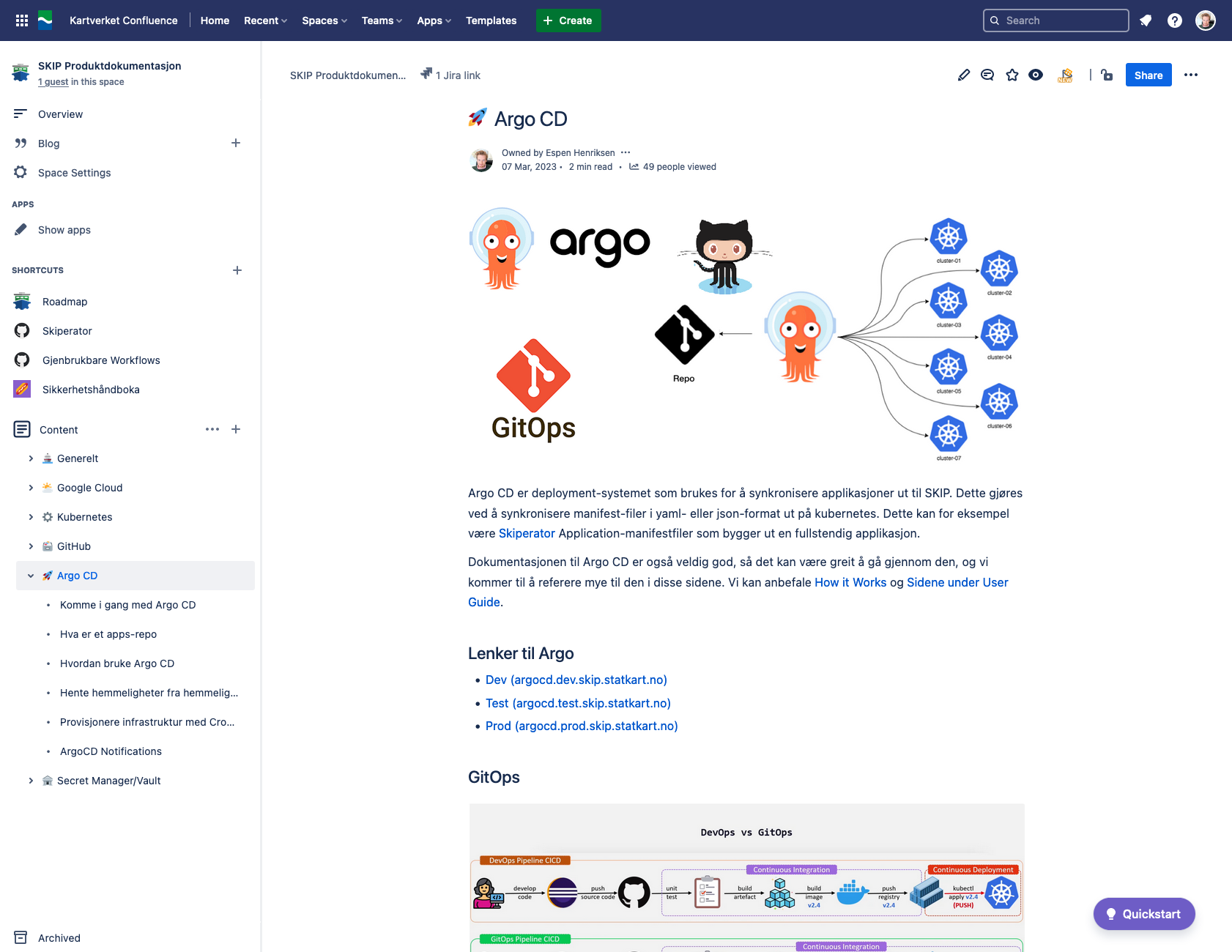Open the Apps dropdown
Screen dimensions: 1232x952
(x=434, y=21)
